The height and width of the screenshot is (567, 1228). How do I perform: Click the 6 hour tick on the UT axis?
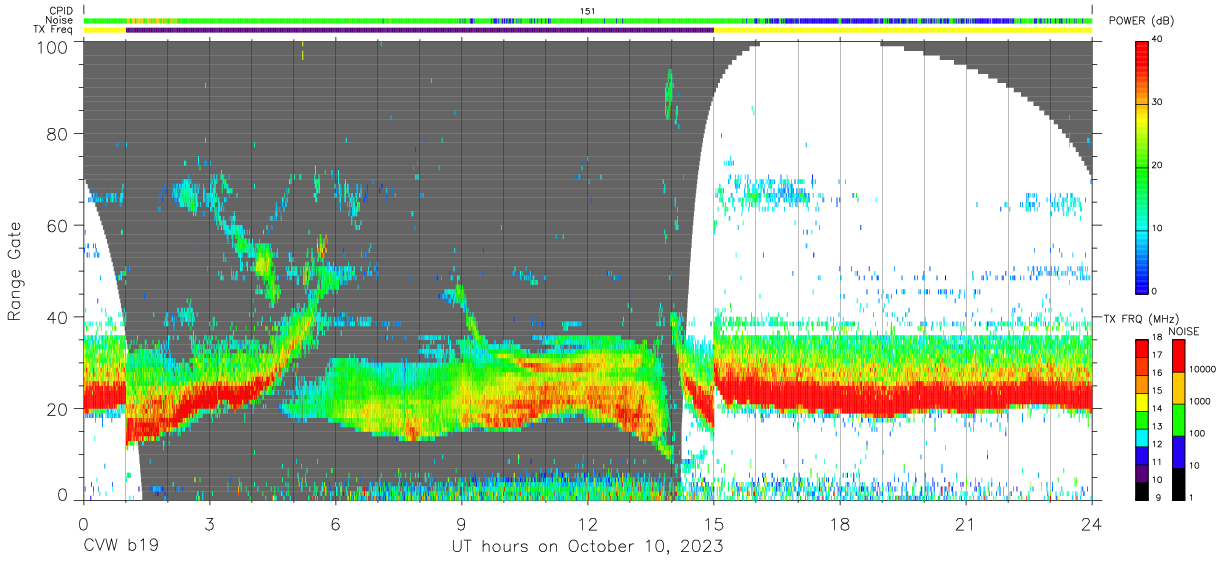click(335, 524)
